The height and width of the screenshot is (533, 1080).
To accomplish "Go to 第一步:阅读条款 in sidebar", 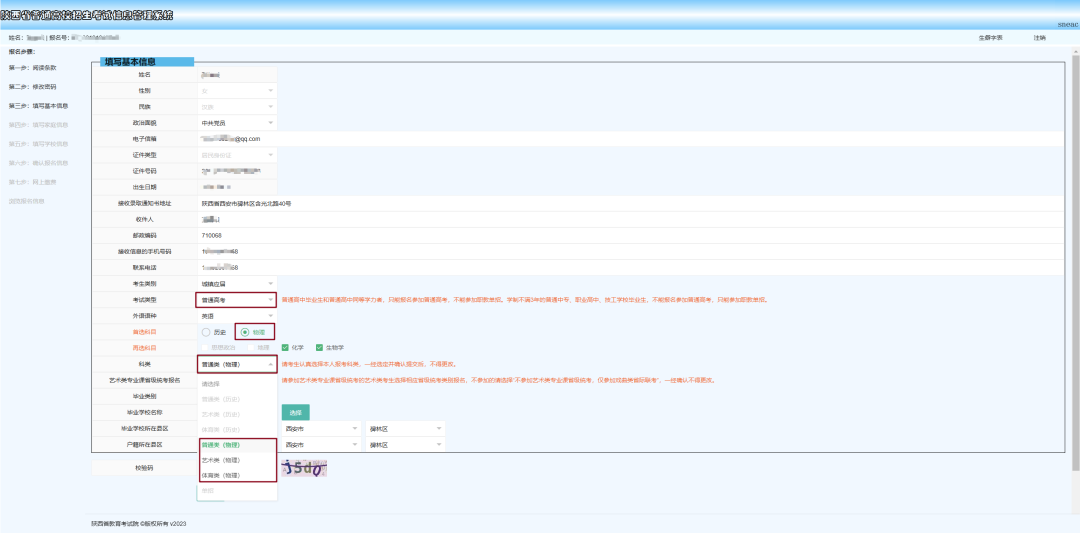I will tap(32, 68).
